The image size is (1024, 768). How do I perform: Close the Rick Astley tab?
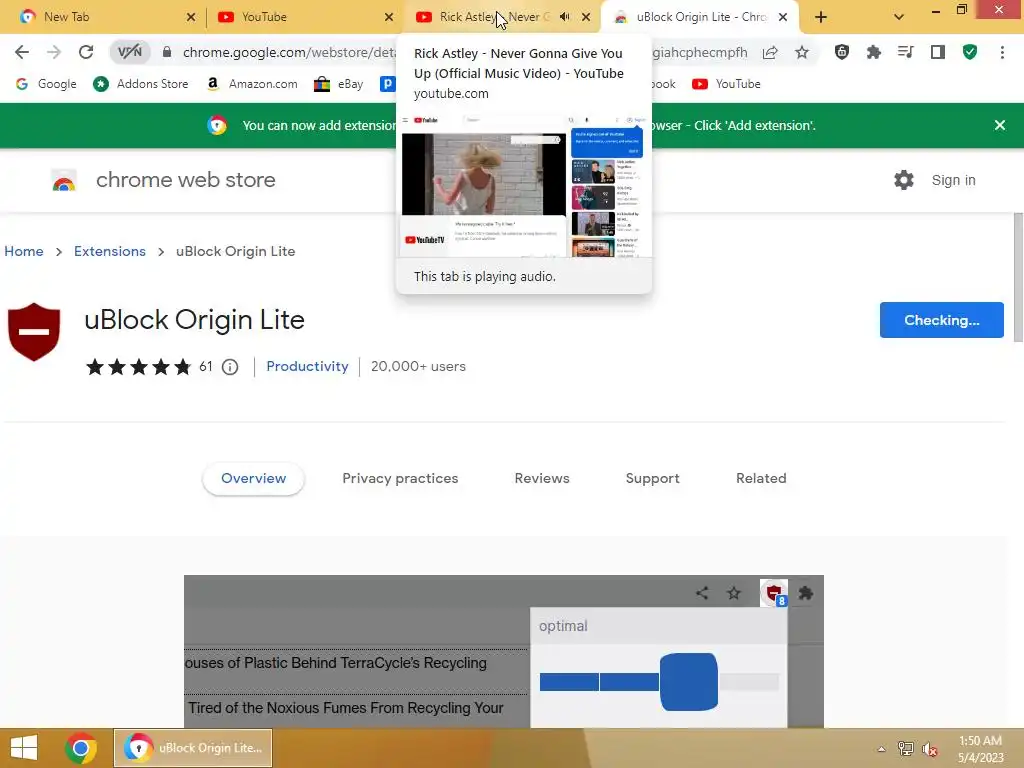coord(586,17)
